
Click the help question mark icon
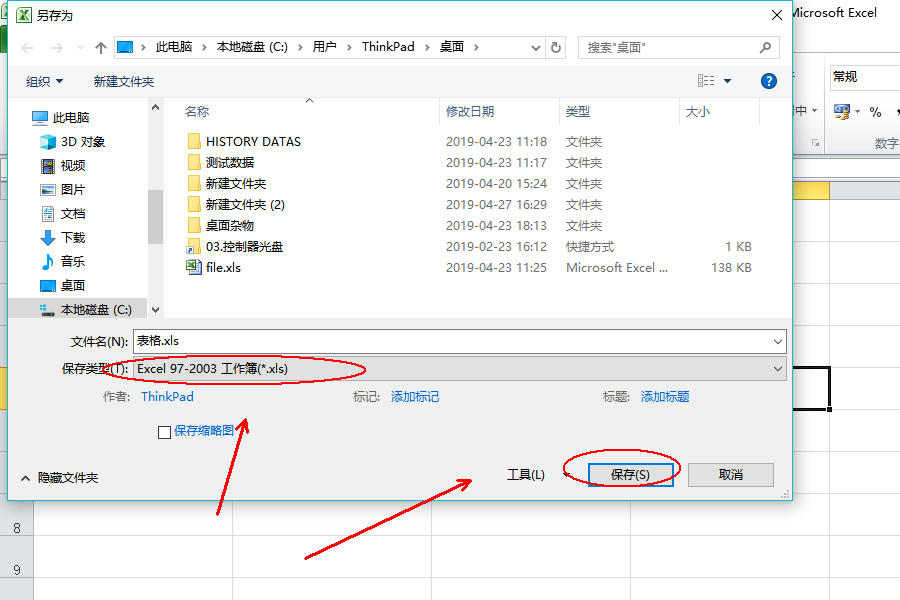768,81
